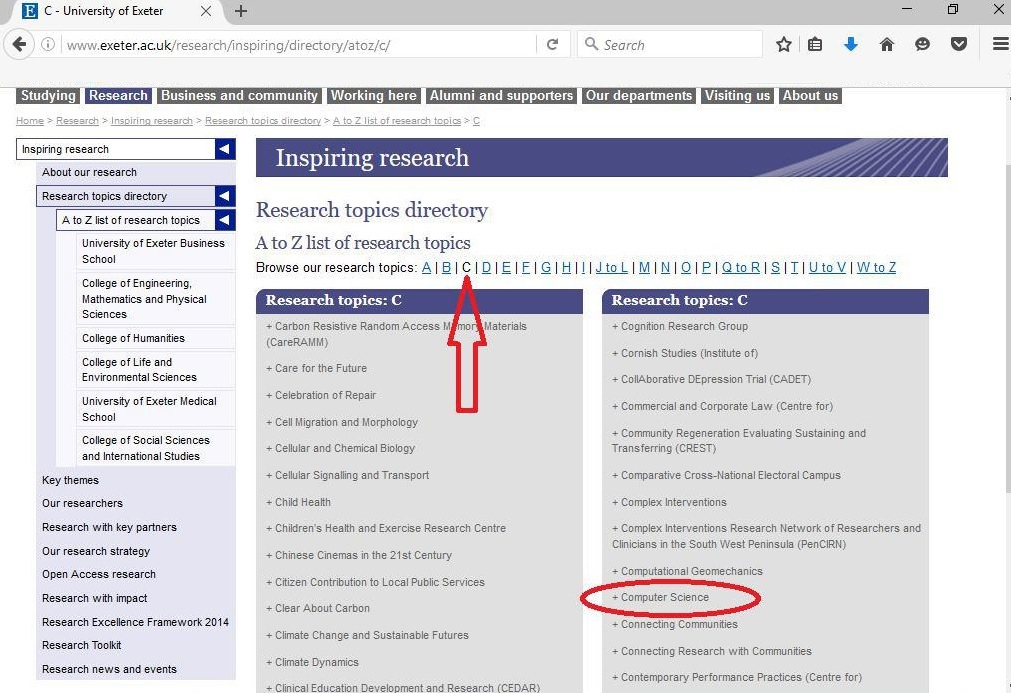1011x693 pixels.
Task: Browse research topics J to L
Action: tap(611, 268)
